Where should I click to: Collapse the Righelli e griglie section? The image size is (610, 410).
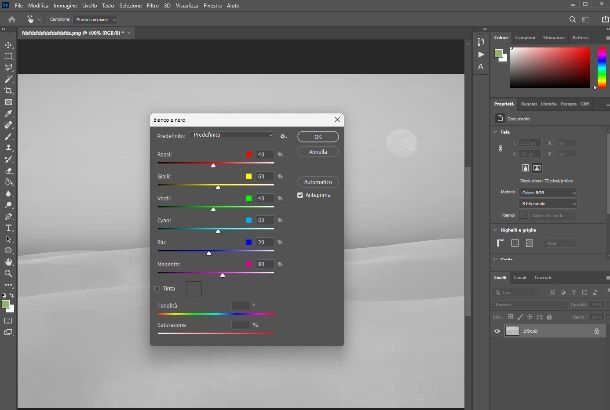[x=495, y=230]
